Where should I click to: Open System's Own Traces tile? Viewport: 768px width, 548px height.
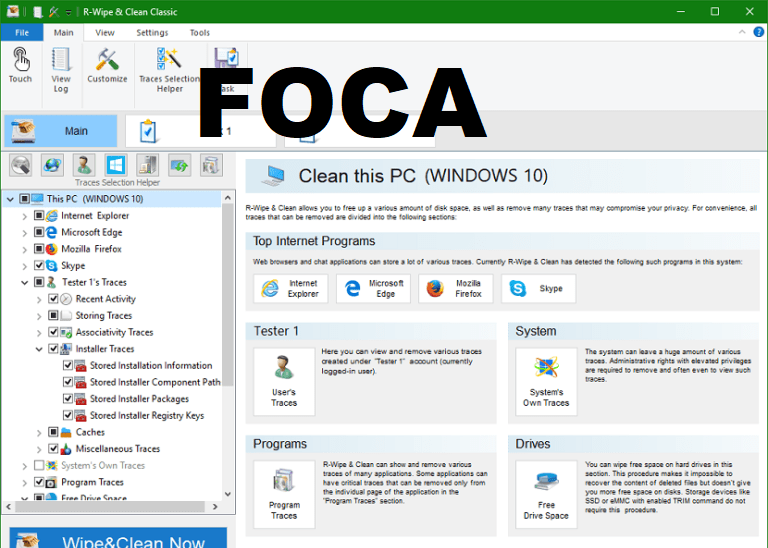(546, 381)
